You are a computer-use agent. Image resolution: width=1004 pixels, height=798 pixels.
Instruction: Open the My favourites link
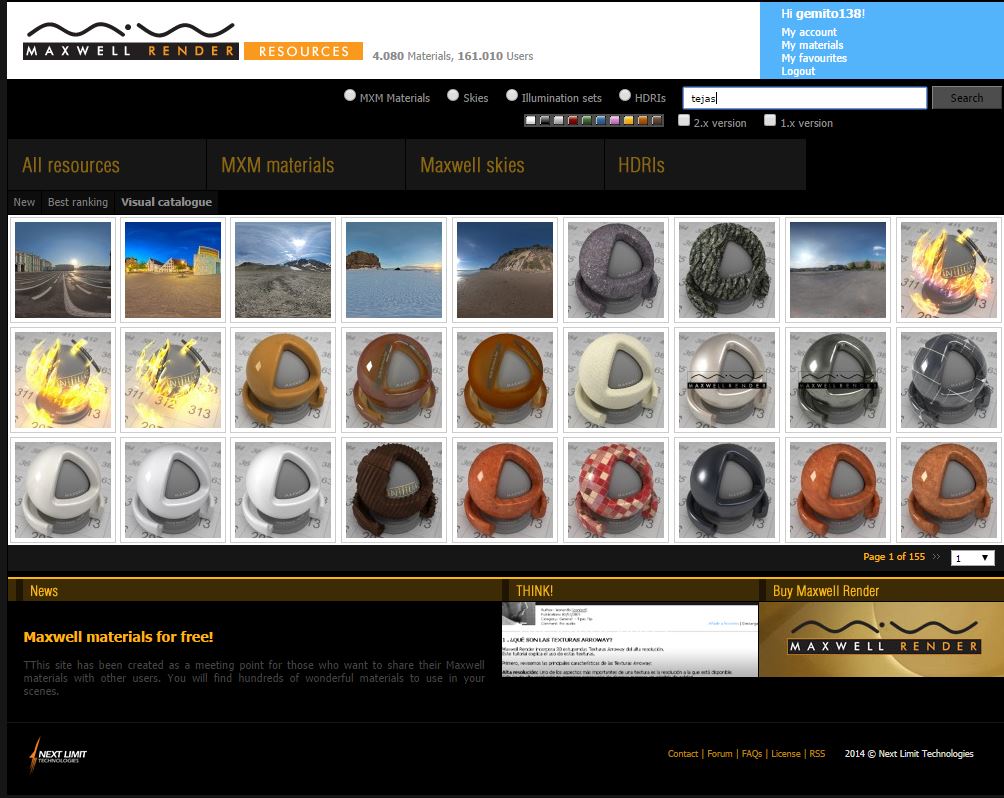pos(814,58)
